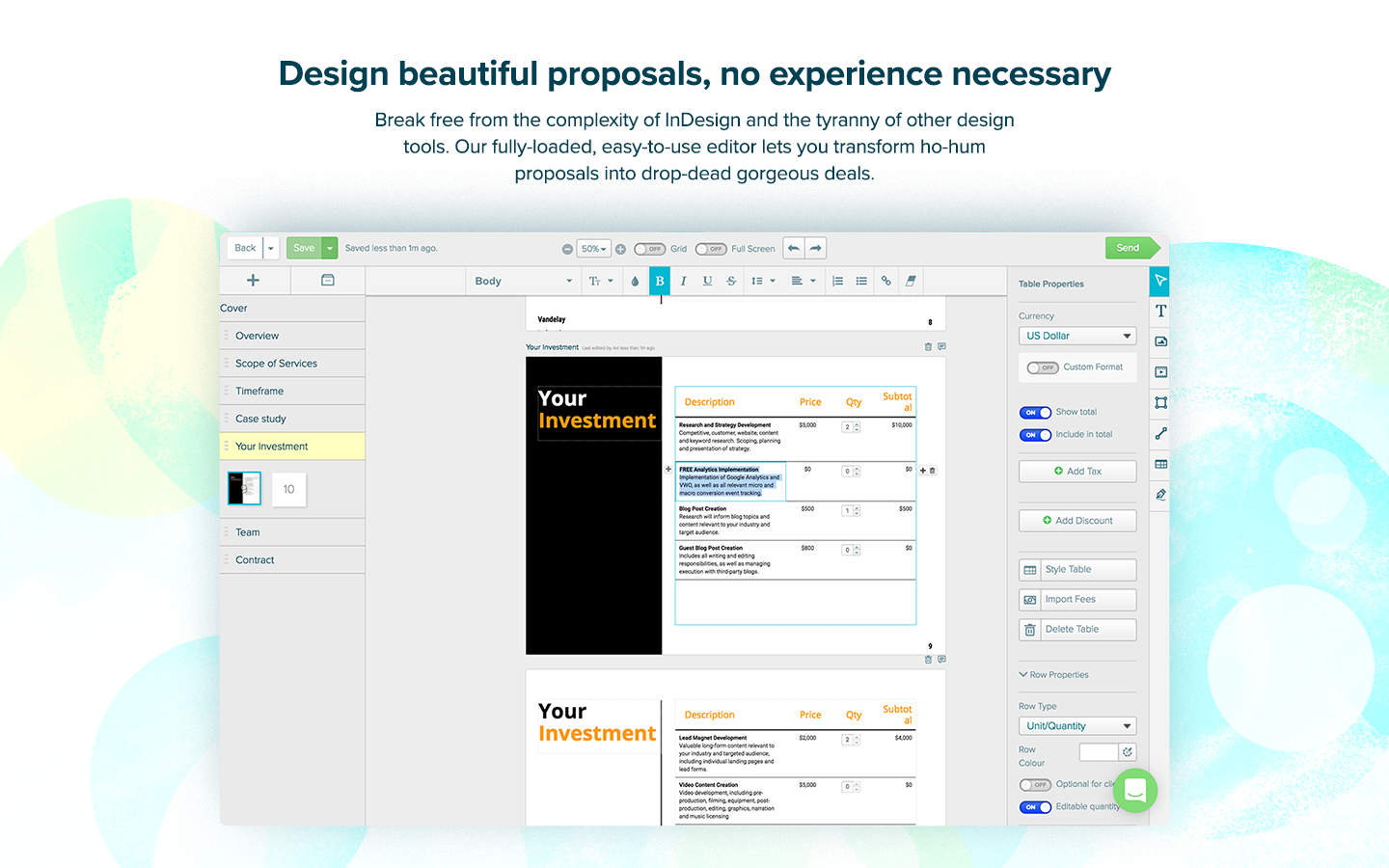Insert a hyperlink

point(885,281)
